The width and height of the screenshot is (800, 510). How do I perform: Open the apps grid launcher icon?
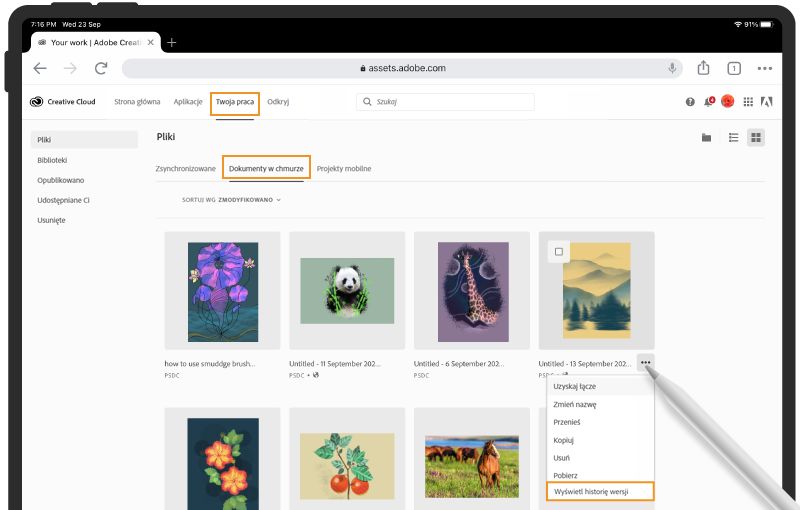(x=748, y=102)
